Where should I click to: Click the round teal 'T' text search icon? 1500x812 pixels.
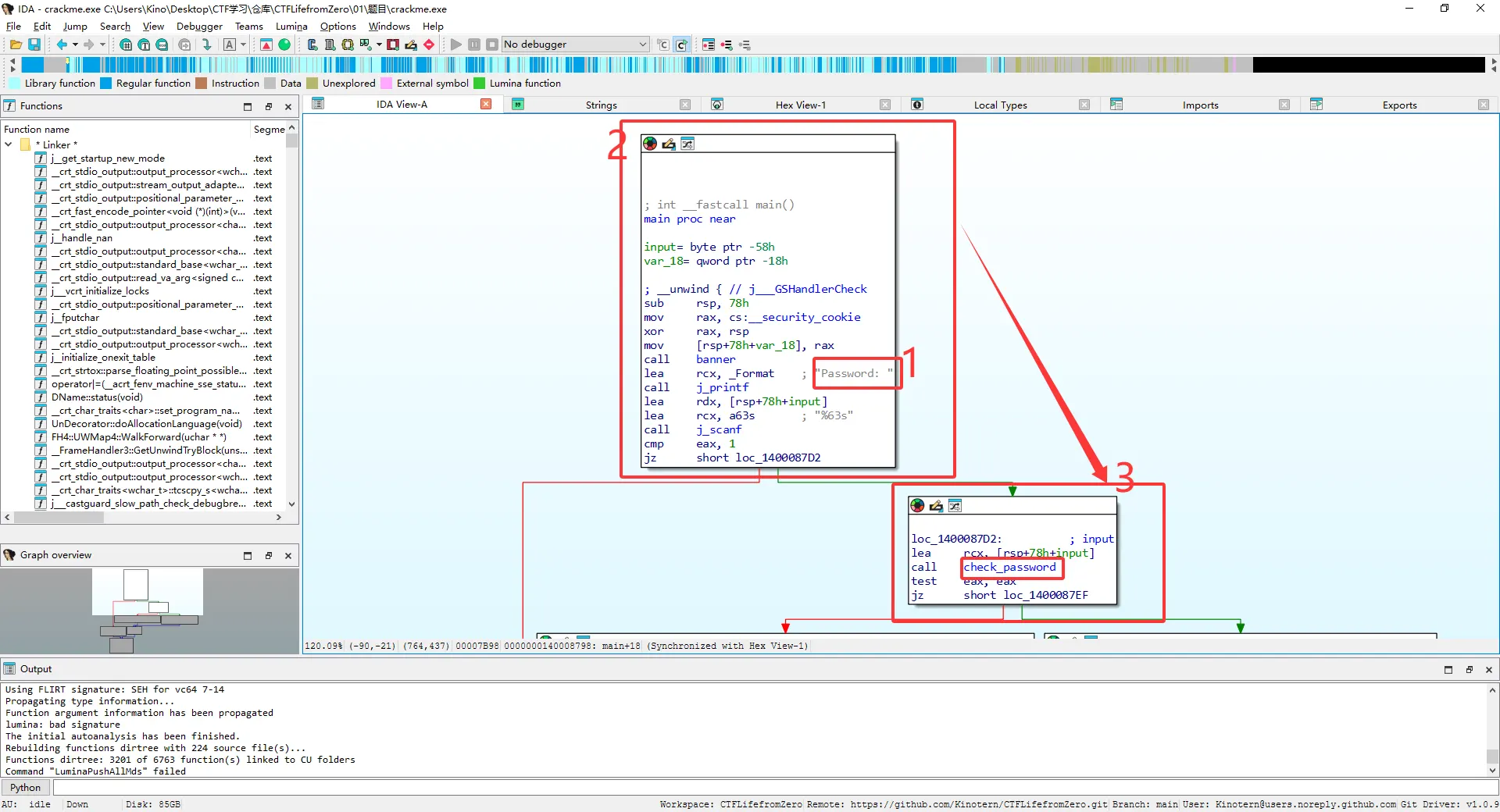pos(144,45)
